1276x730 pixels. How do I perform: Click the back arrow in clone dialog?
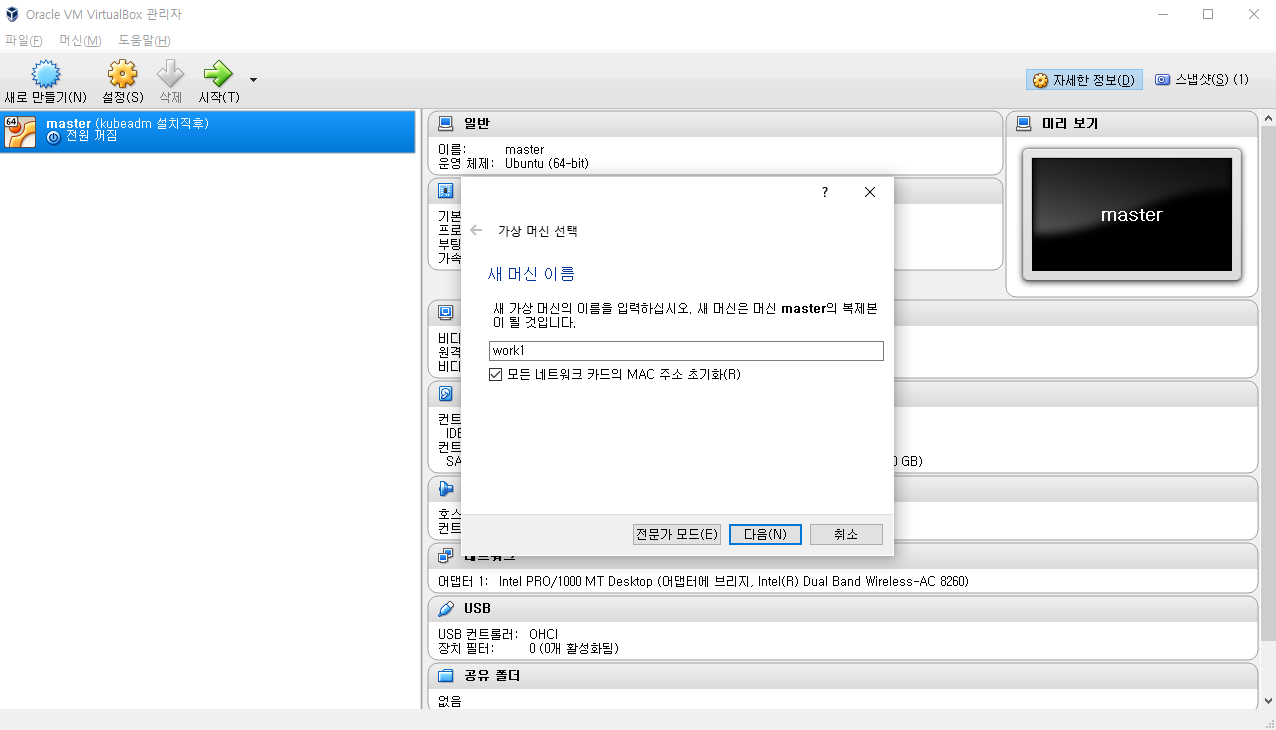coord(476,230)
